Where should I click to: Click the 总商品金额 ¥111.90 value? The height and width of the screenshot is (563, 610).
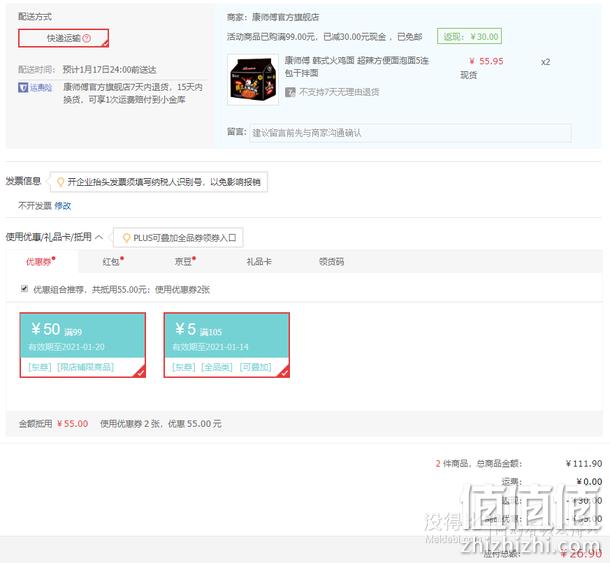click(x=584, y=464)
